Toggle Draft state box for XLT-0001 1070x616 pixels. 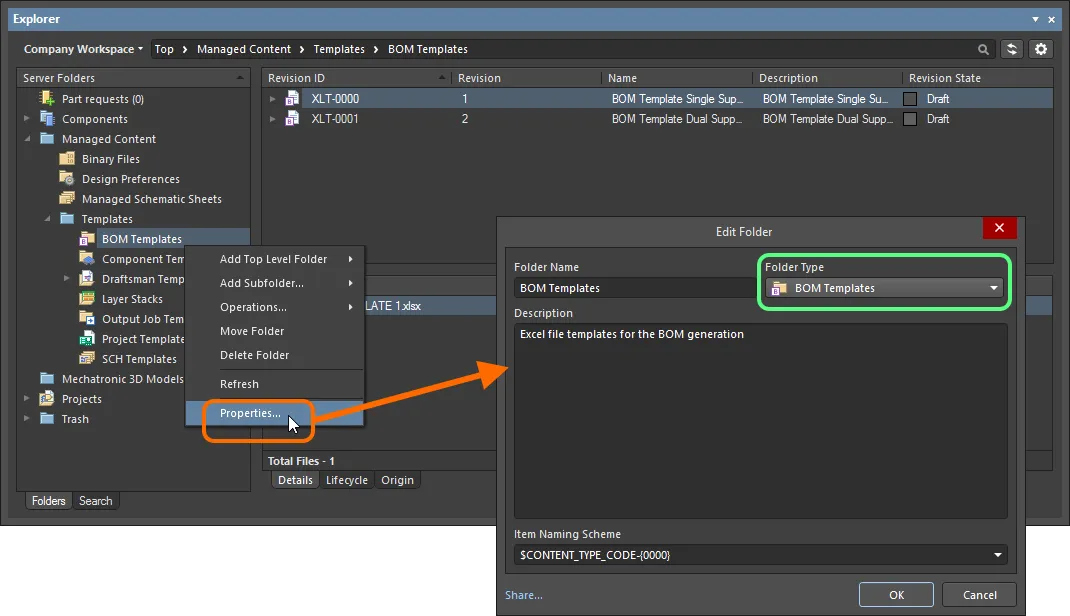910,119
